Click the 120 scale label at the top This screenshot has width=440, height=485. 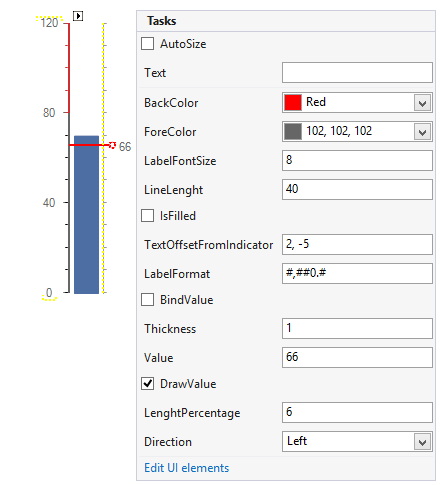[x=49, y=23]
